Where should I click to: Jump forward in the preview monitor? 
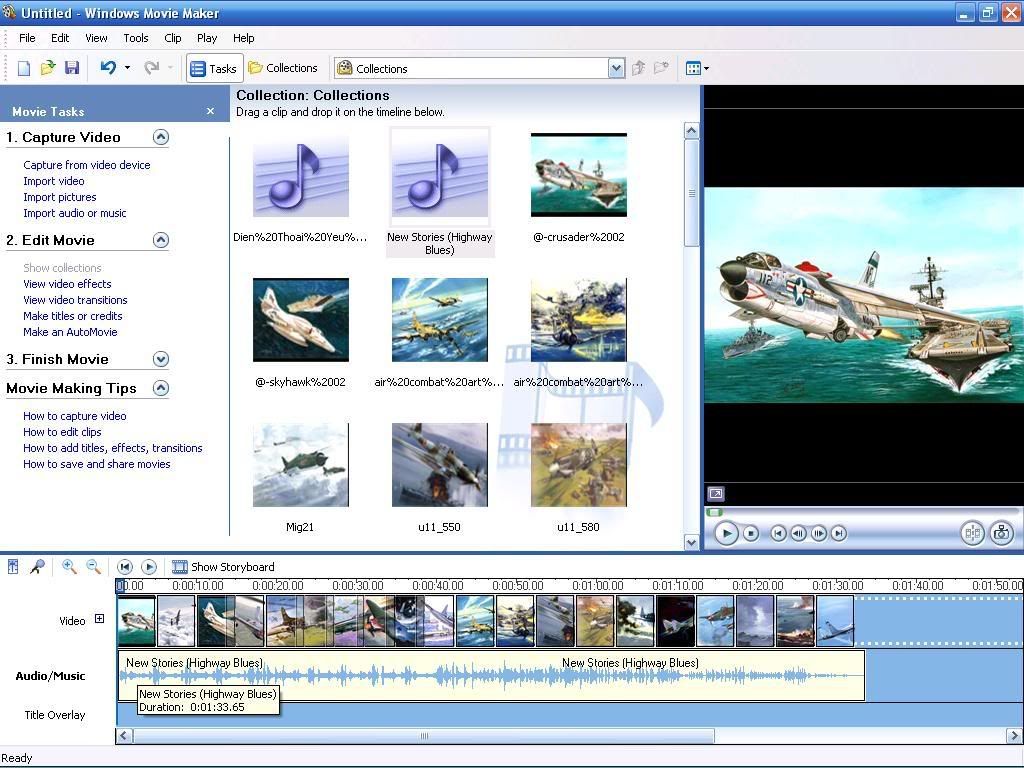coord(839,534)
